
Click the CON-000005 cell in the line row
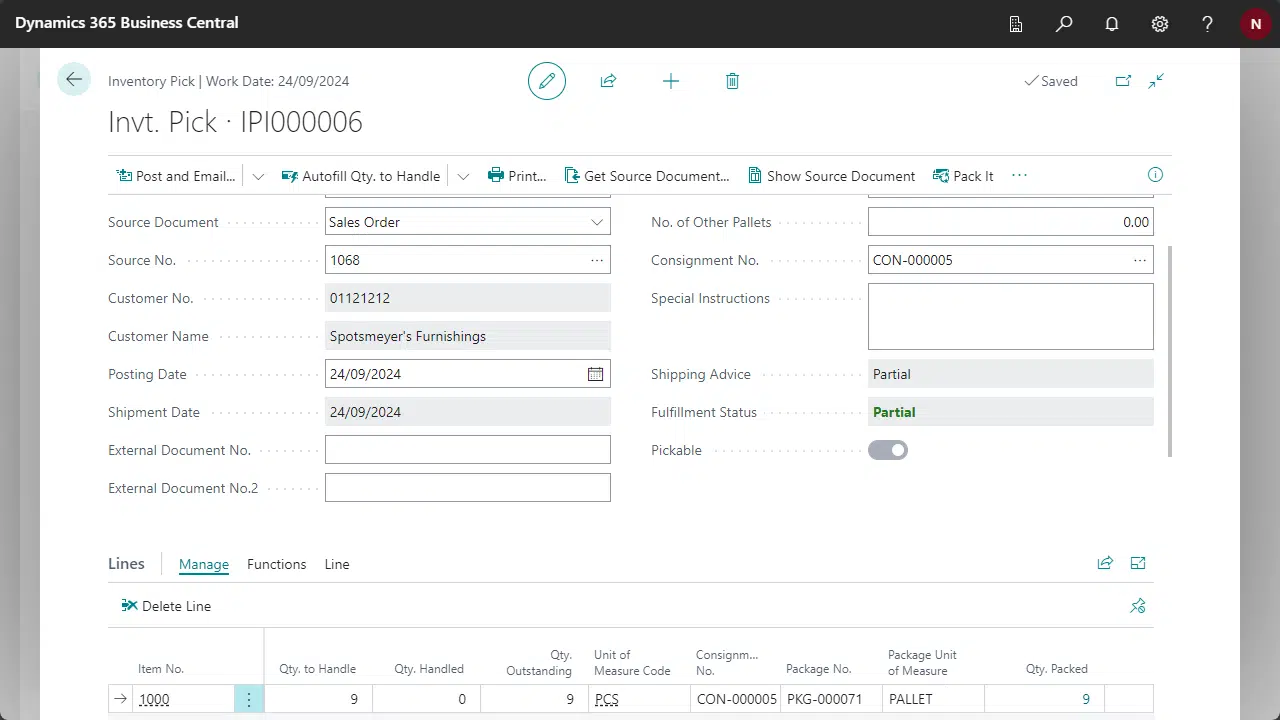coord(736,699)
